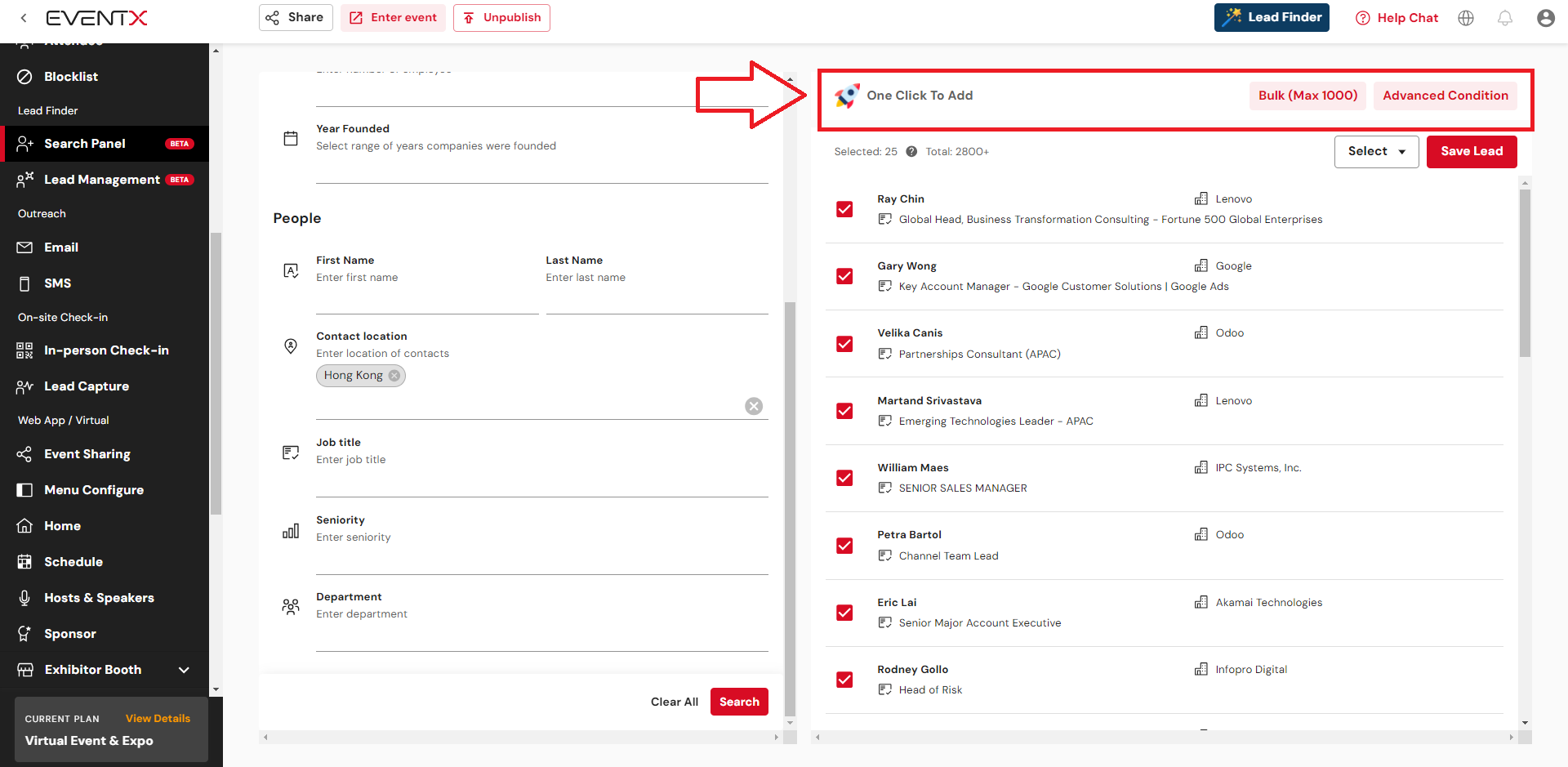Open Advanced Condition
Viewport: 1568px width, 767px height.
click(1445, 96)
